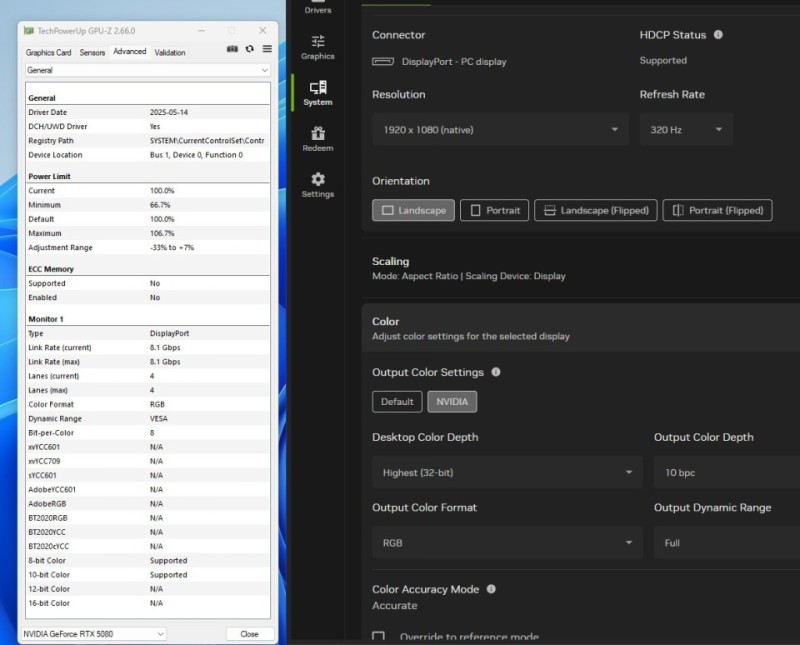Switch output color settings to Default
Screen dimensions: 800x645
click(397, 402)
